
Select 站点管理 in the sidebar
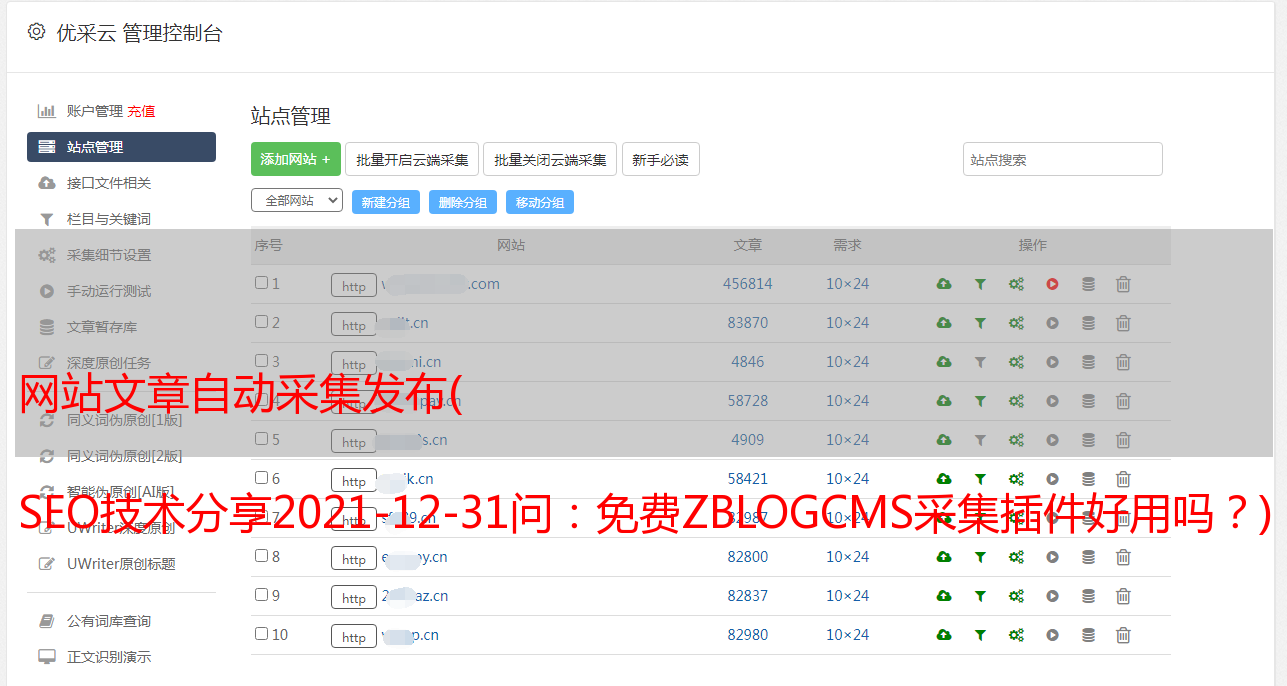tap(121, 147)
